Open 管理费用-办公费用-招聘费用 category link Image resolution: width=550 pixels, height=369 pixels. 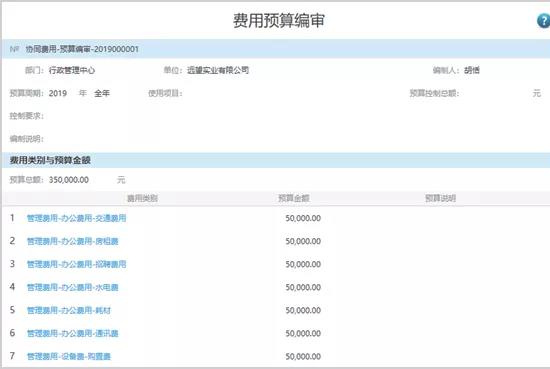[76, 264]
